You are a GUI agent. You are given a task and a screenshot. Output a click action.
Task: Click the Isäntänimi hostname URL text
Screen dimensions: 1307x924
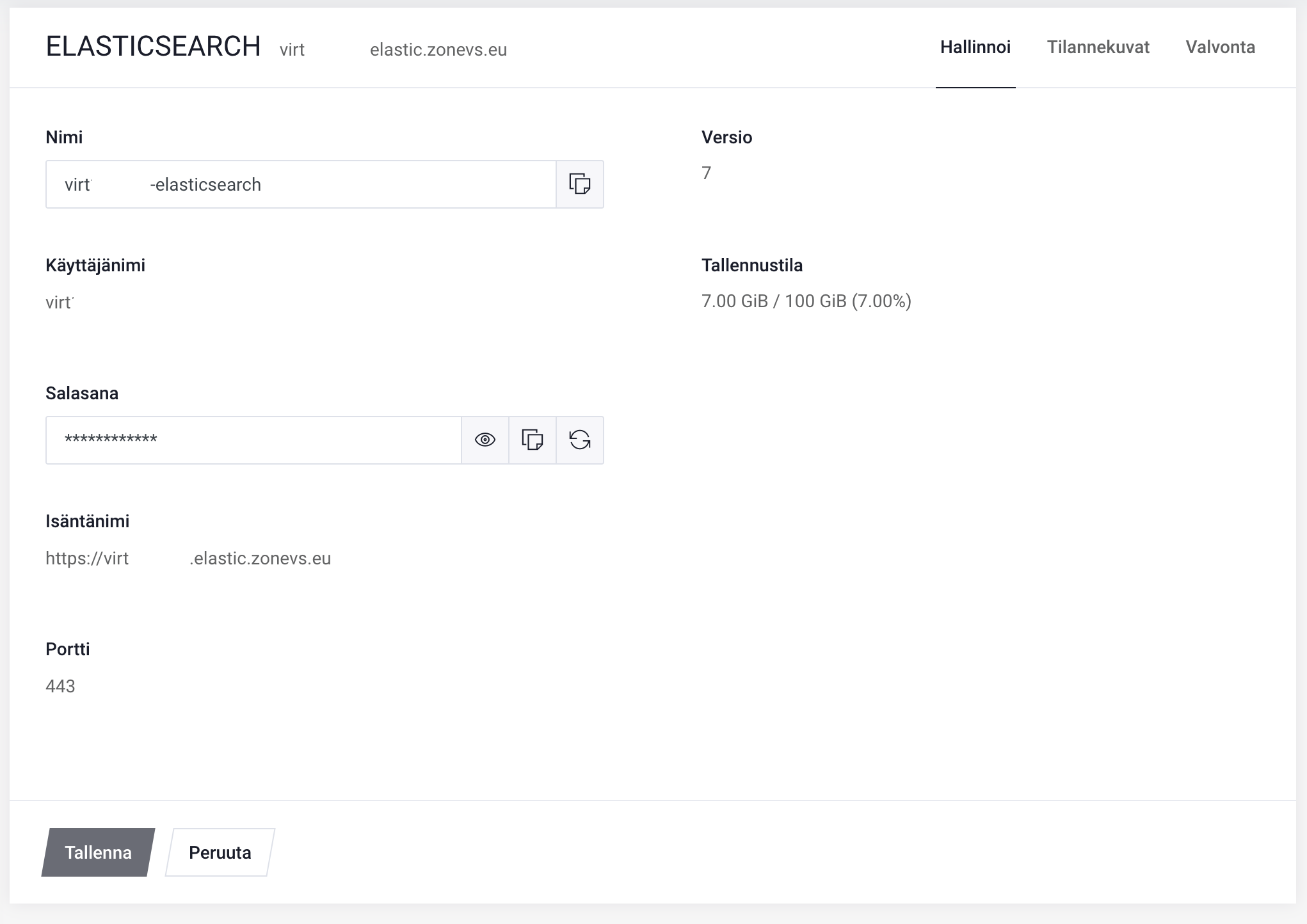(188, 559)
